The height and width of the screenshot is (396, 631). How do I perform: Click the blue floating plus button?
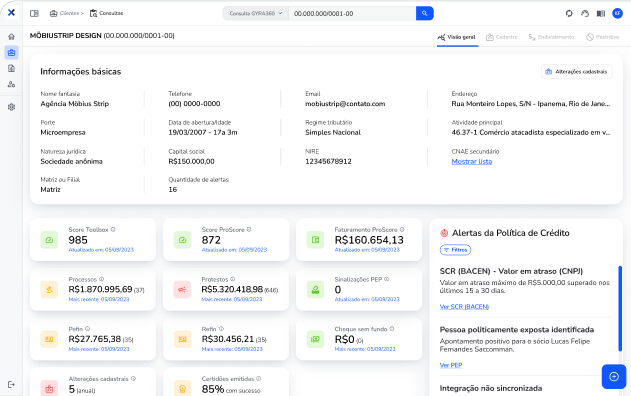614,377
